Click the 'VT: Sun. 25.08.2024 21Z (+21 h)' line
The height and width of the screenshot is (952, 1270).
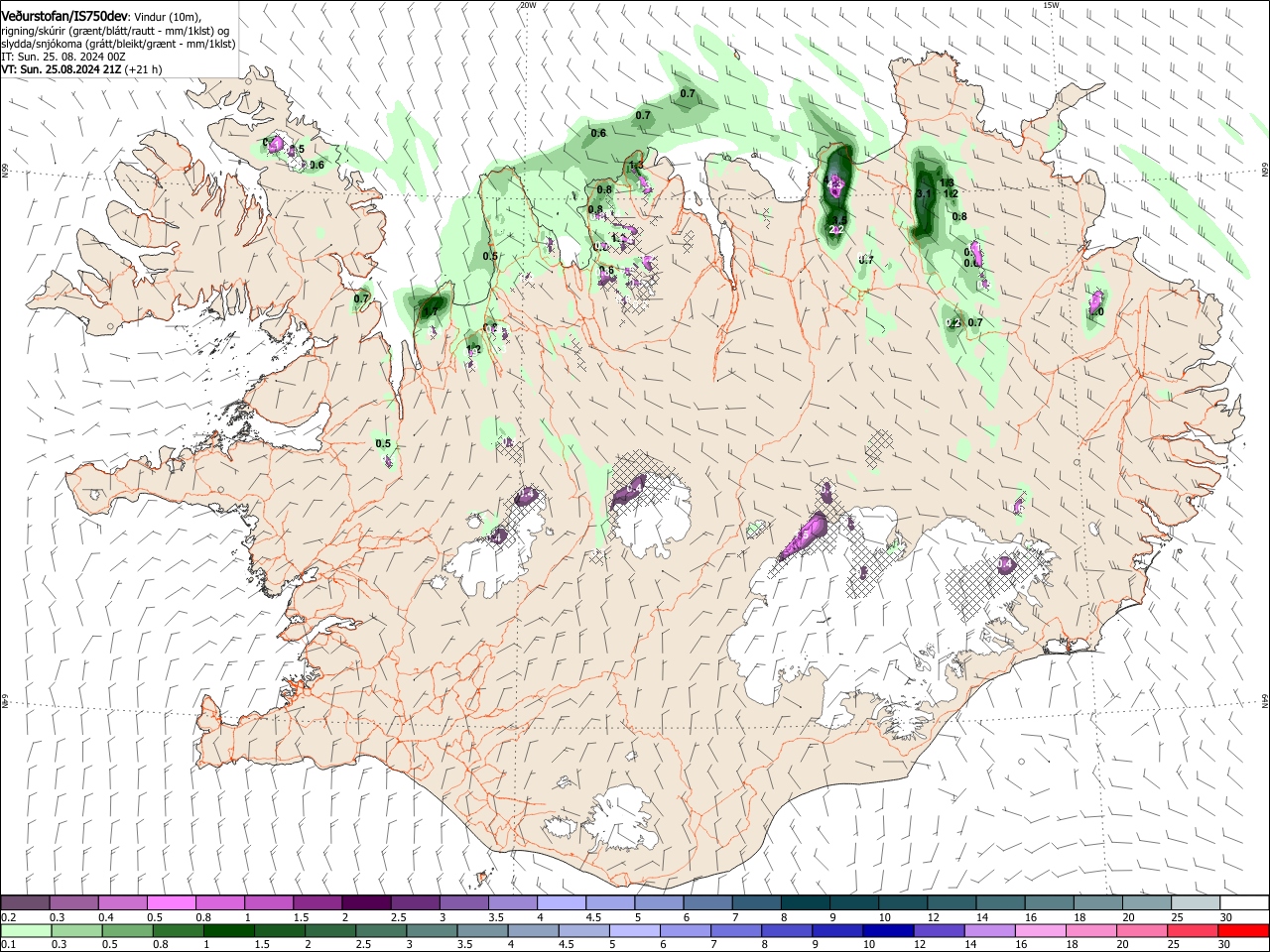[x=81, y=69]
